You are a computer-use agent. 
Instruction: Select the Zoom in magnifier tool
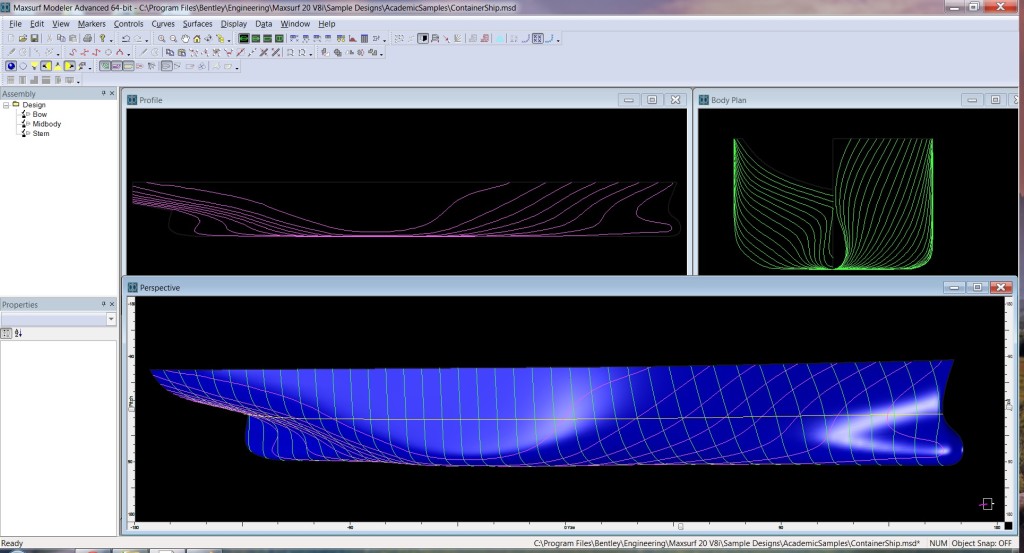coord(161,39)
